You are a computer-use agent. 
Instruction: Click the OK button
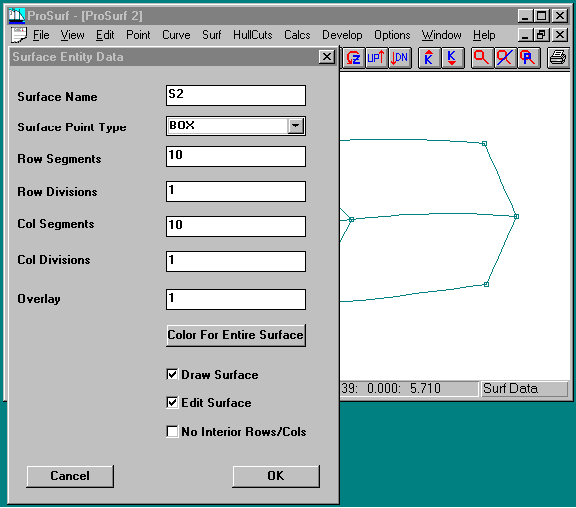pyautogui.click(x=276, y=476)
